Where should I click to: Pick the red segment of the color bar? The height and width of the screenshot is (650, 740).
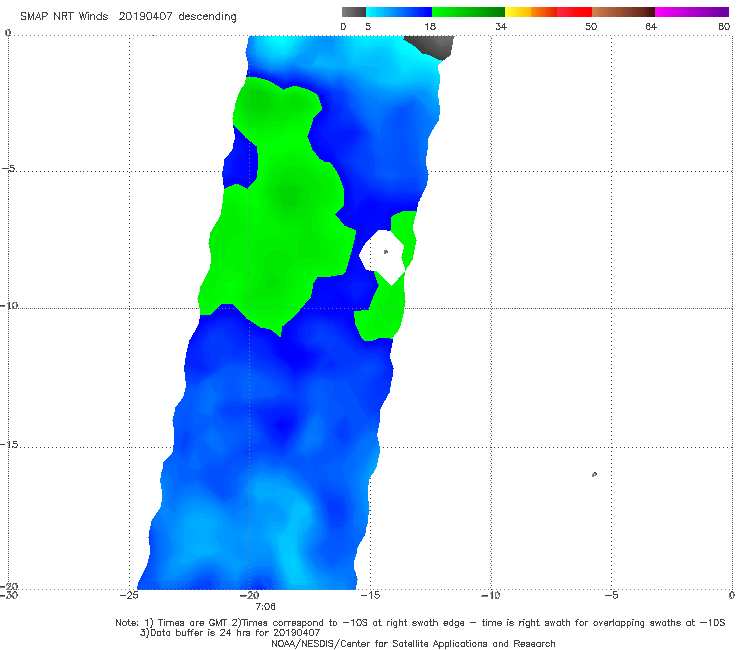click(x=574, y=12)
